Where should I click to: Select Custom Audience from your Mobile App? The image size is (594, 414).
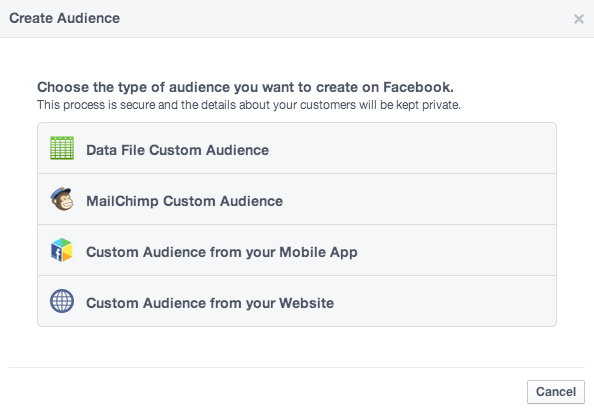click(297, 250)
